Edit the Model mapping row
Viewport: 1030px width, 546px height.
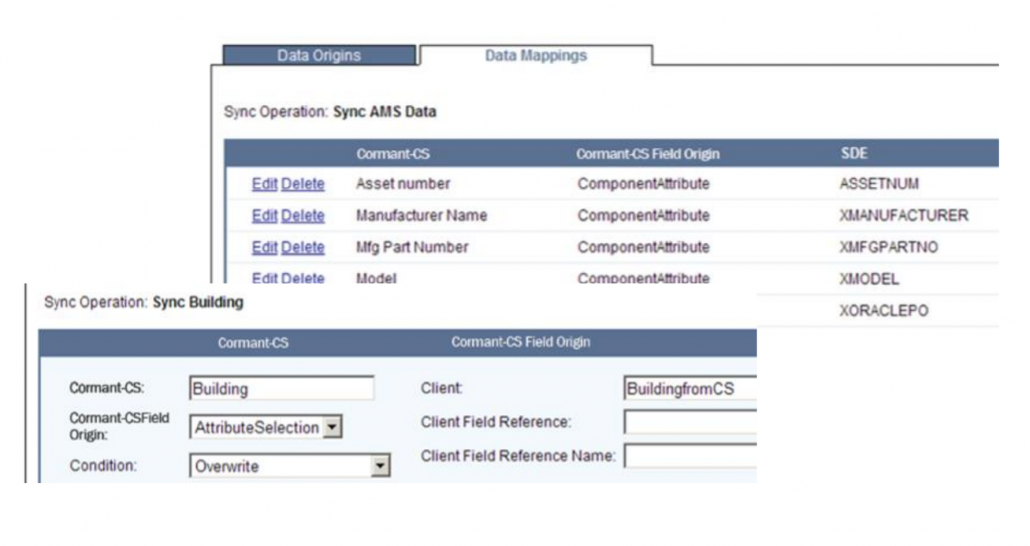click(264, 279)
